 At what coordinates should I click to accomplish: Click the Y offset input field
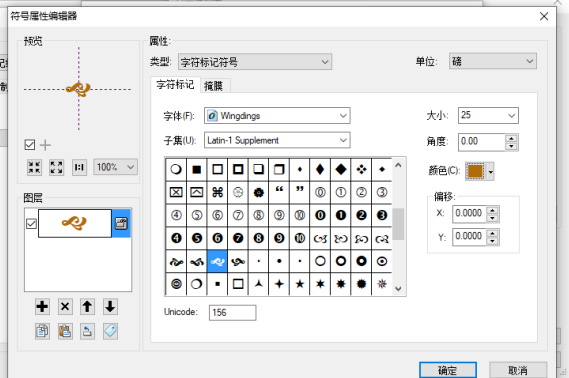click(x=469, y=237)
